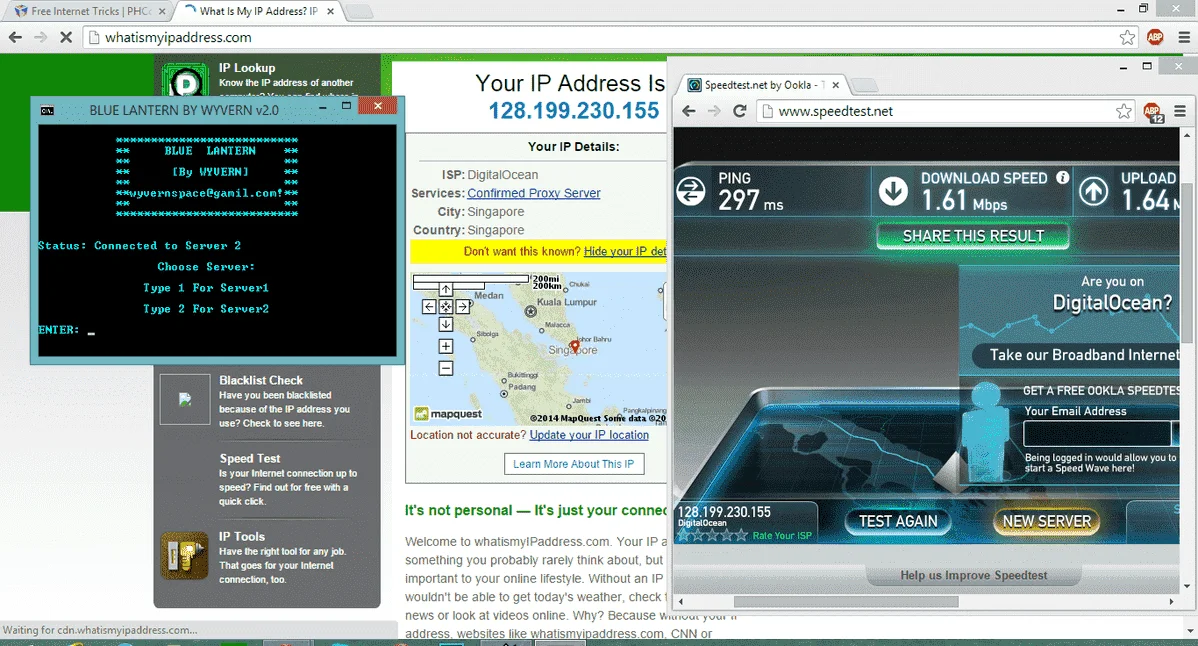The width and height of the screenshot is (1198, 646).
Task: Open the download speed info tooltip
Action: click(x=1062, y=177)
